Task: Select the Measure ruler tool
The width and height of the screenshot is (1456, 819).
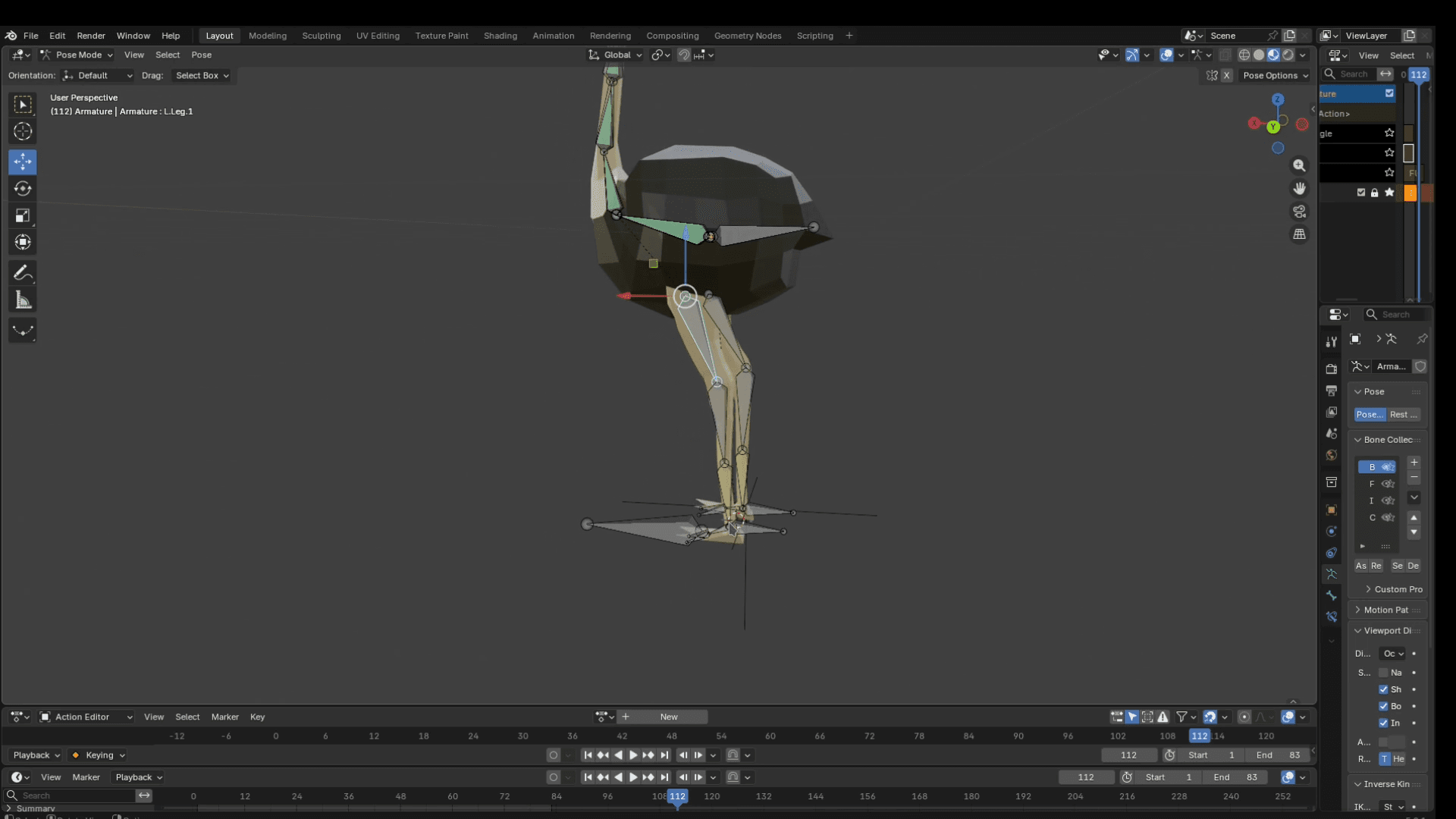Action: 23,300
